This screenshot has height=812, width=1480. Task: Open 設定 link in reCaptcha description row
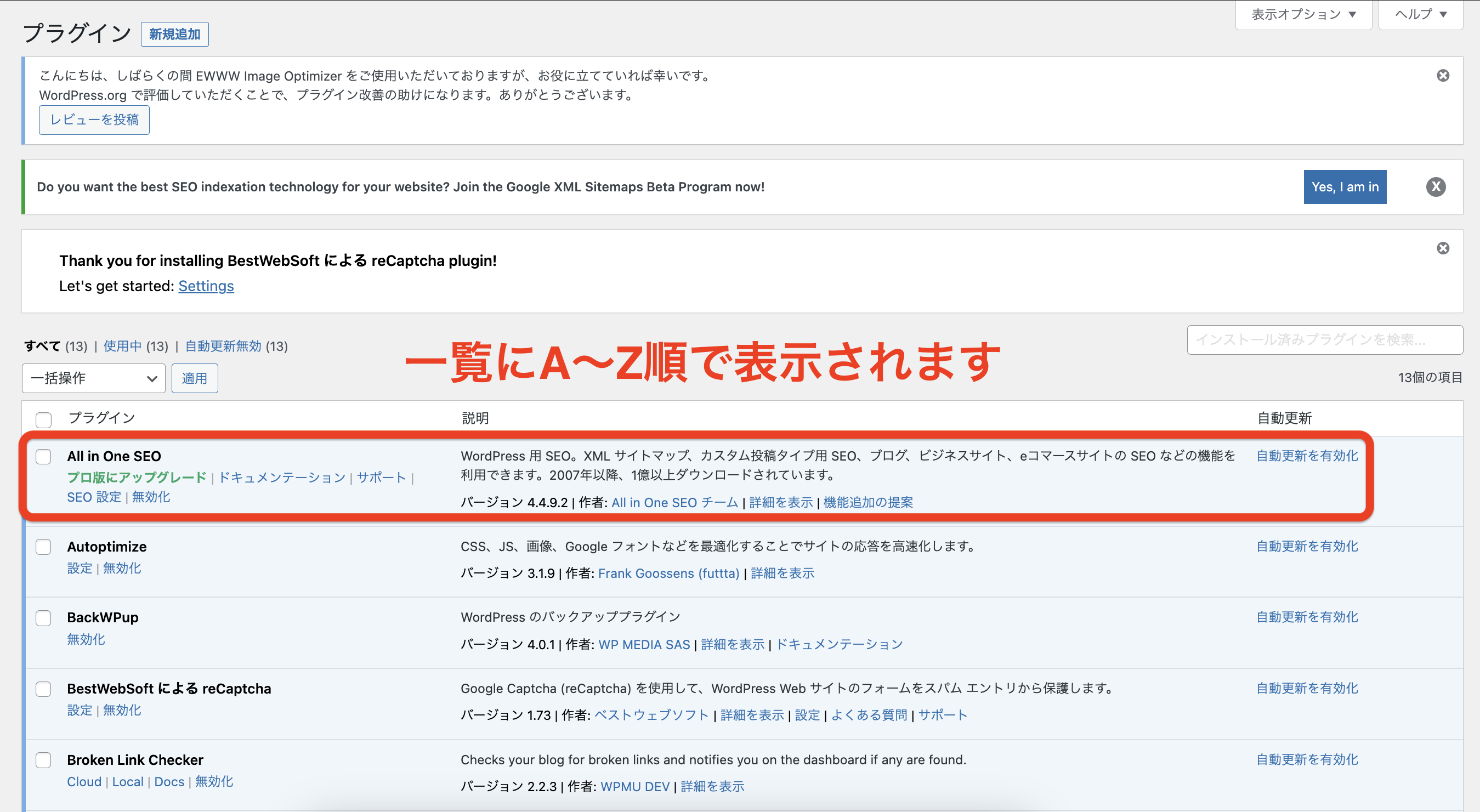[x=807, y=715]
